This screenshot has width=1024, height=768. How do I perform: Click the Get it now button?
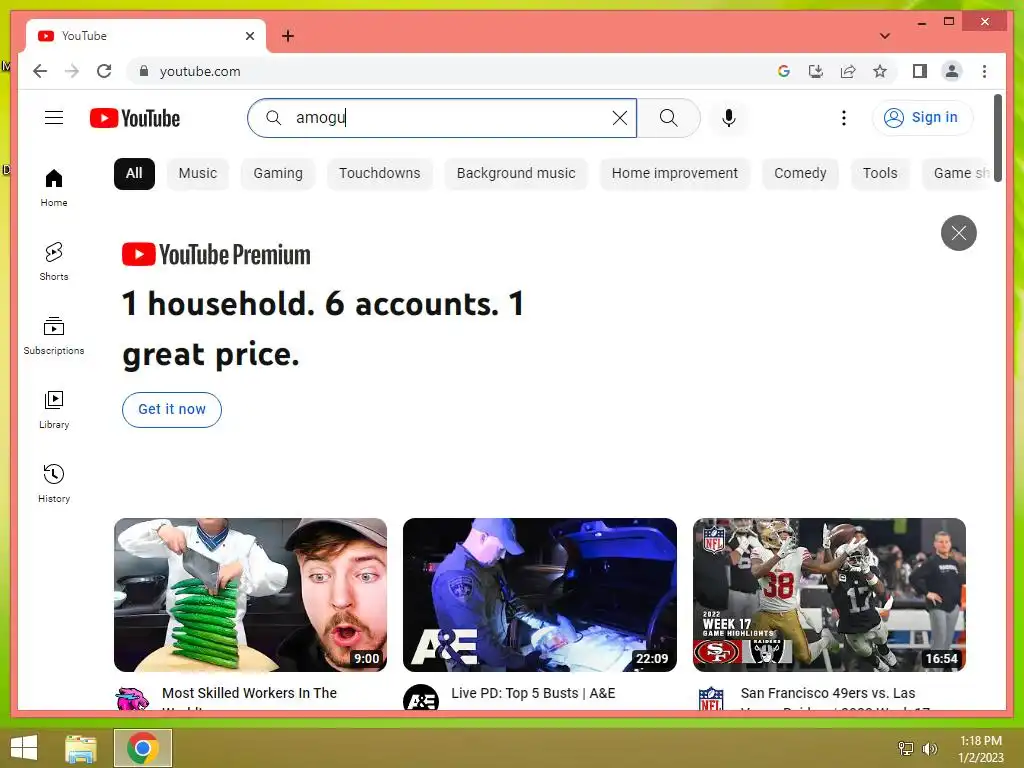(x=172, y=409)
